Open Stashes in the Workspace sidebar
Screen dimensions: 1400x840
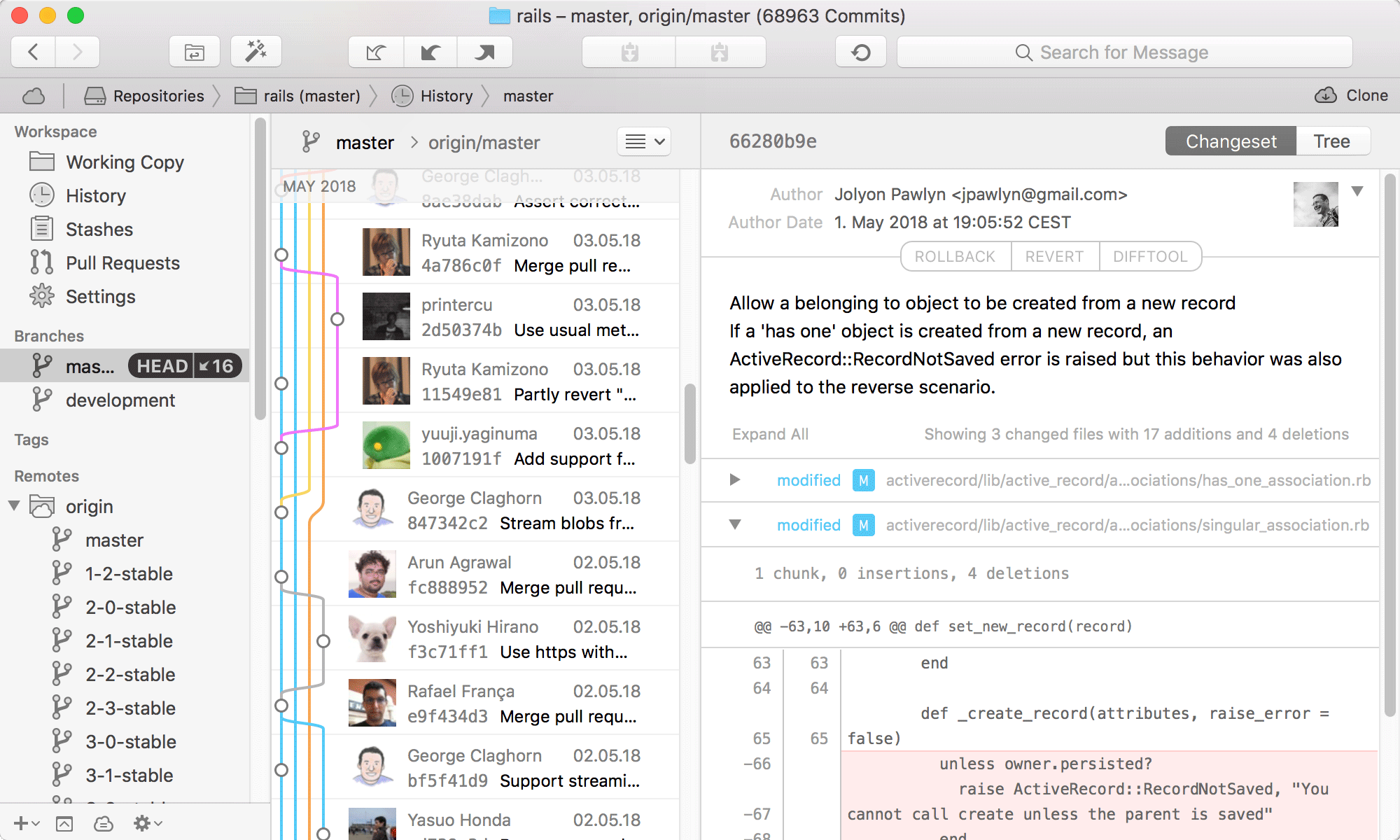(x=99, y=230)
